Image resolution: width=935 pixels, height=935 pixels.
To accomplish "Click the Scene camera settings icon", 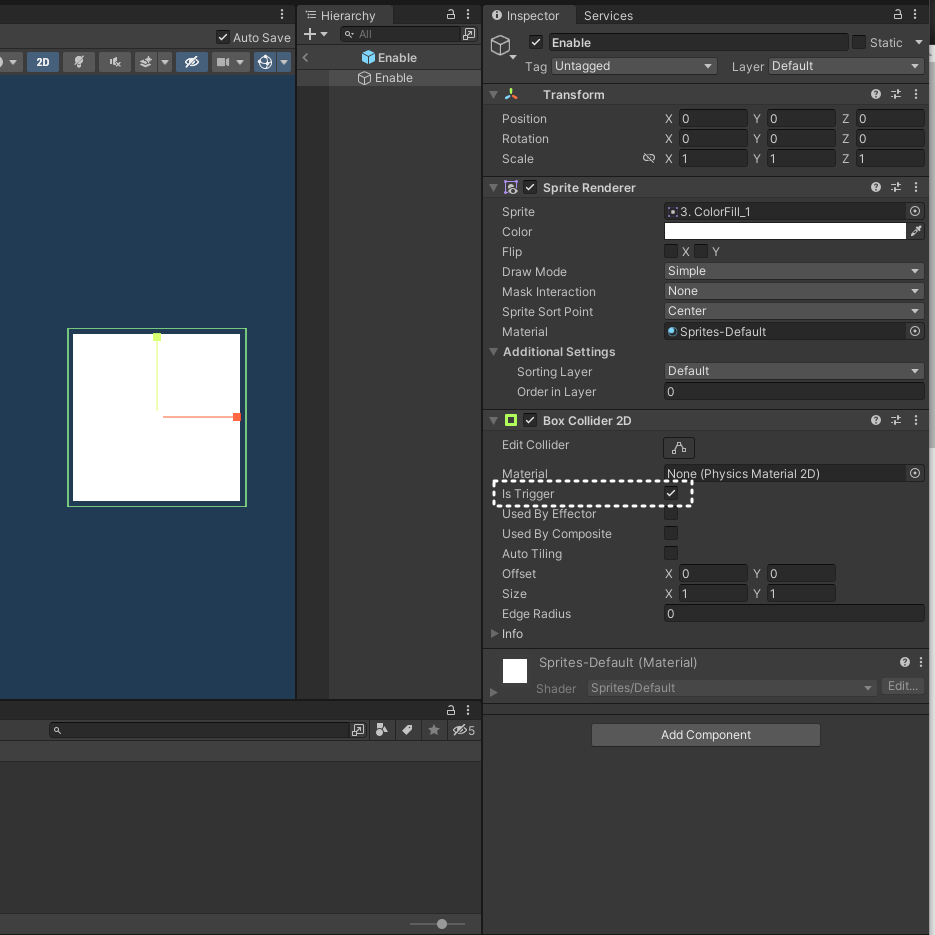I will 223,62.
